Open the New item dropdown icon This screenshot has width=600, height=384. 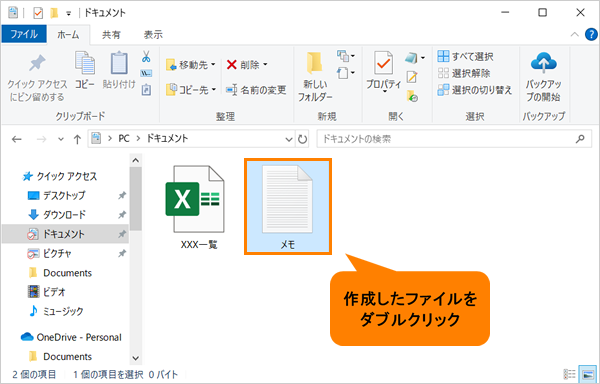pyautogui.click(x=346, y=56)
